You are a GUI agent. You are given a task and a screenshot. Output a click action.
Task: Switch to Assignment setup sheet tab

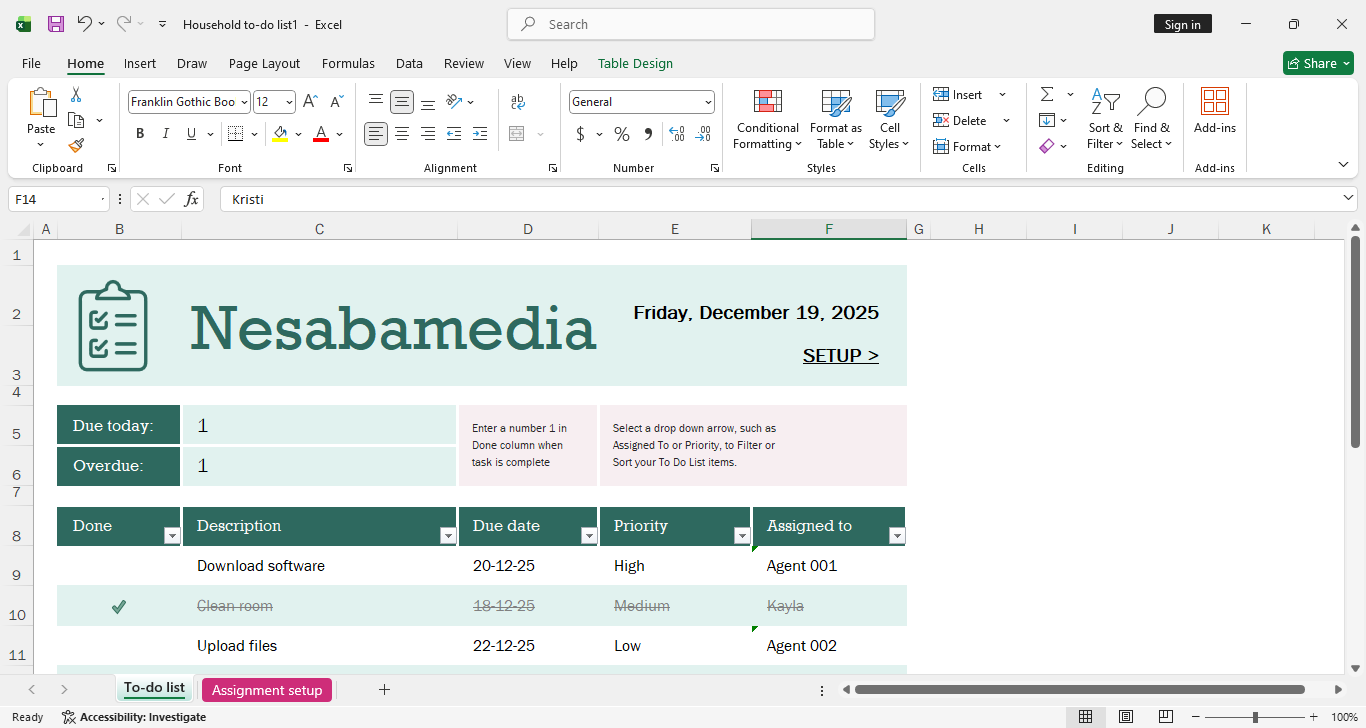click(x=267, y=690)
